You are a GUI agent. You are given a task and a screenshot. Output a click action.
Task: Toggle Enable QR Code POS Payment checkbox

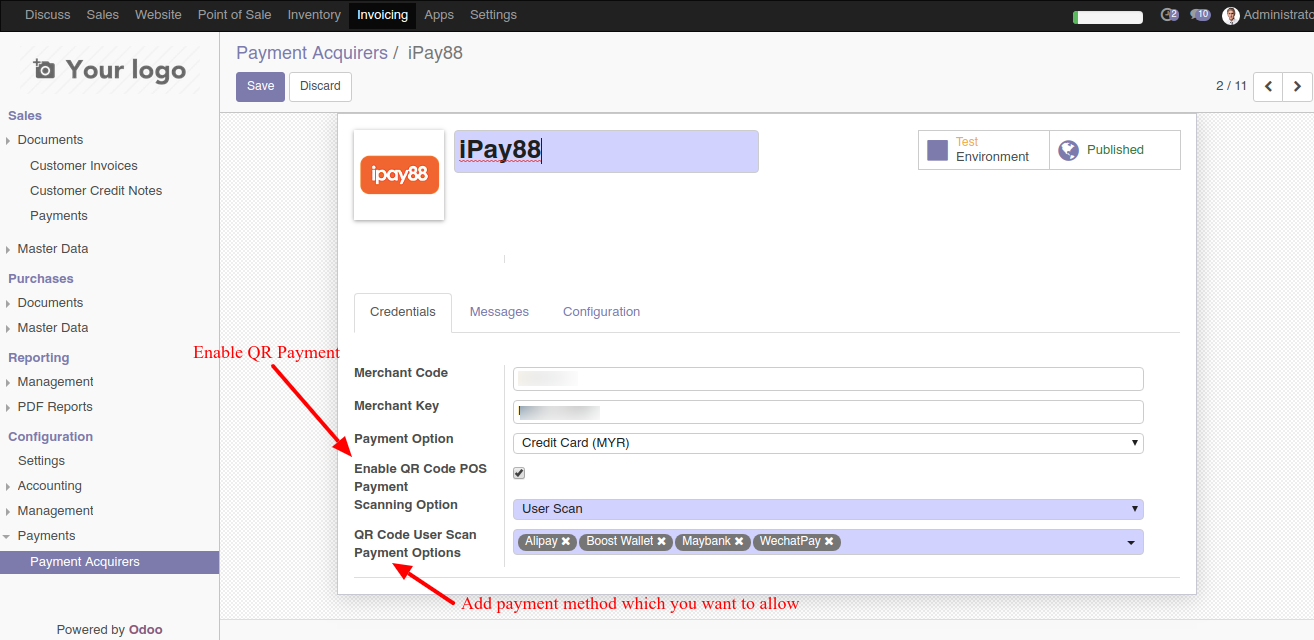[x=519, y=473]
